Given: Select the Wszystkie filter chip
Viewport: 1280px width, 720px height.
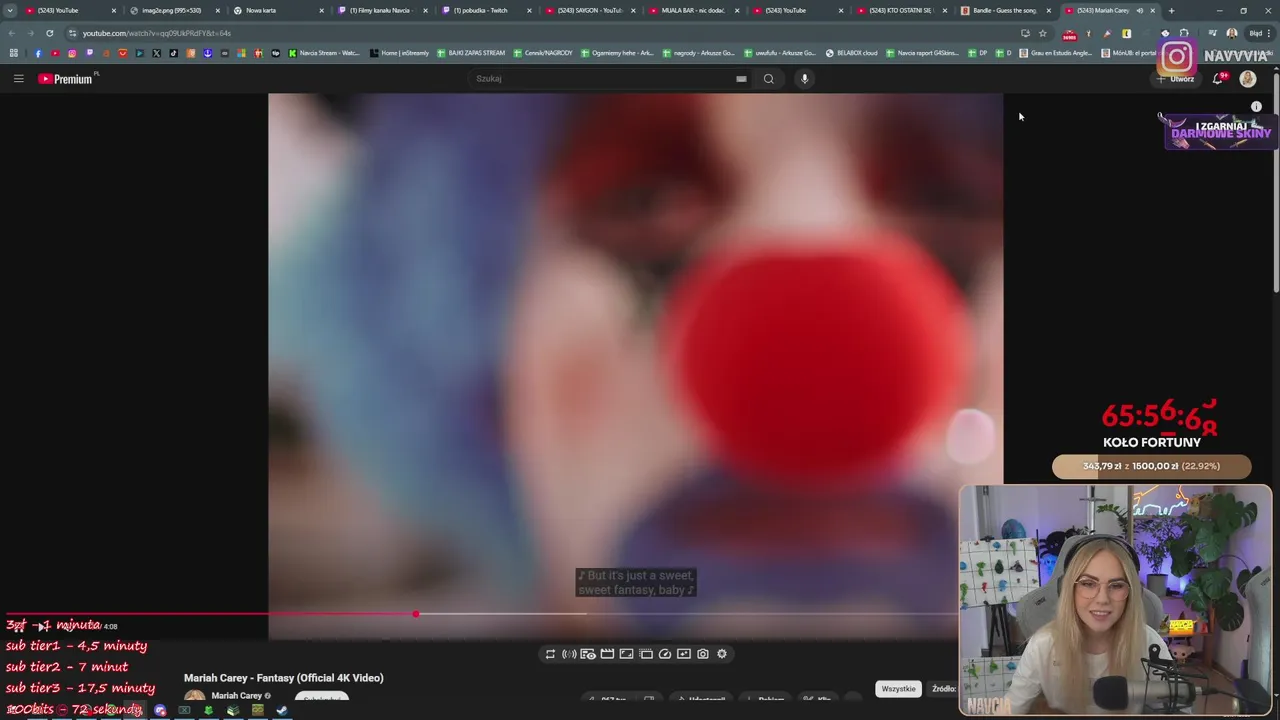Looking at the screenshot, I should tap(898, 689).
